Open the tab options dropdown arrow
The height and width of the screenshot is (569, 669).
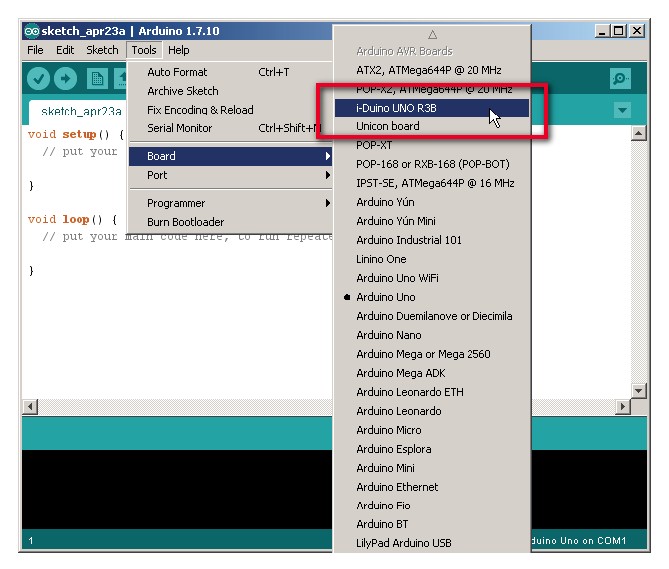coord(622,110)
